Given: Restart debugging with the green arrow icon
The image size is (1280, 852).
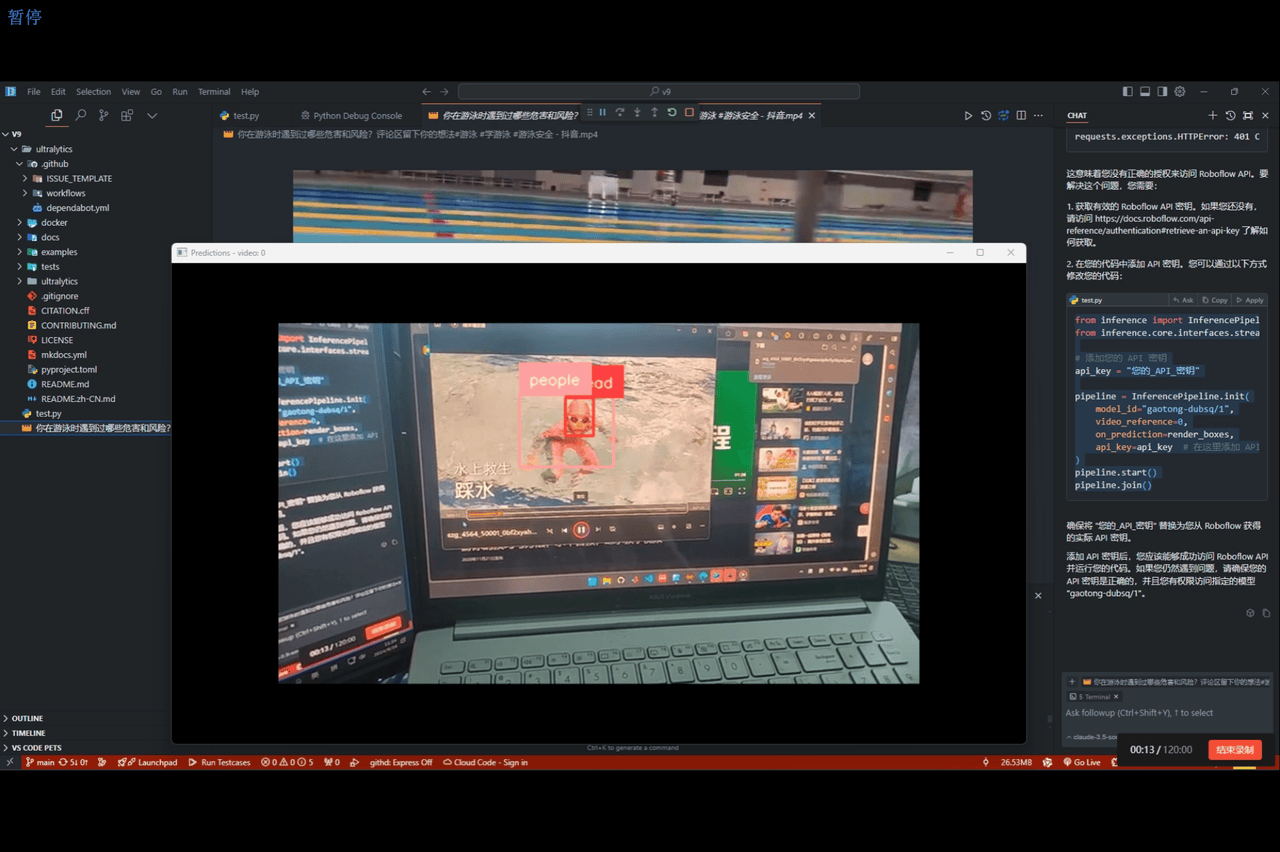Looking at the screenshot, I should pyautogui.click(x=672, y=113).
